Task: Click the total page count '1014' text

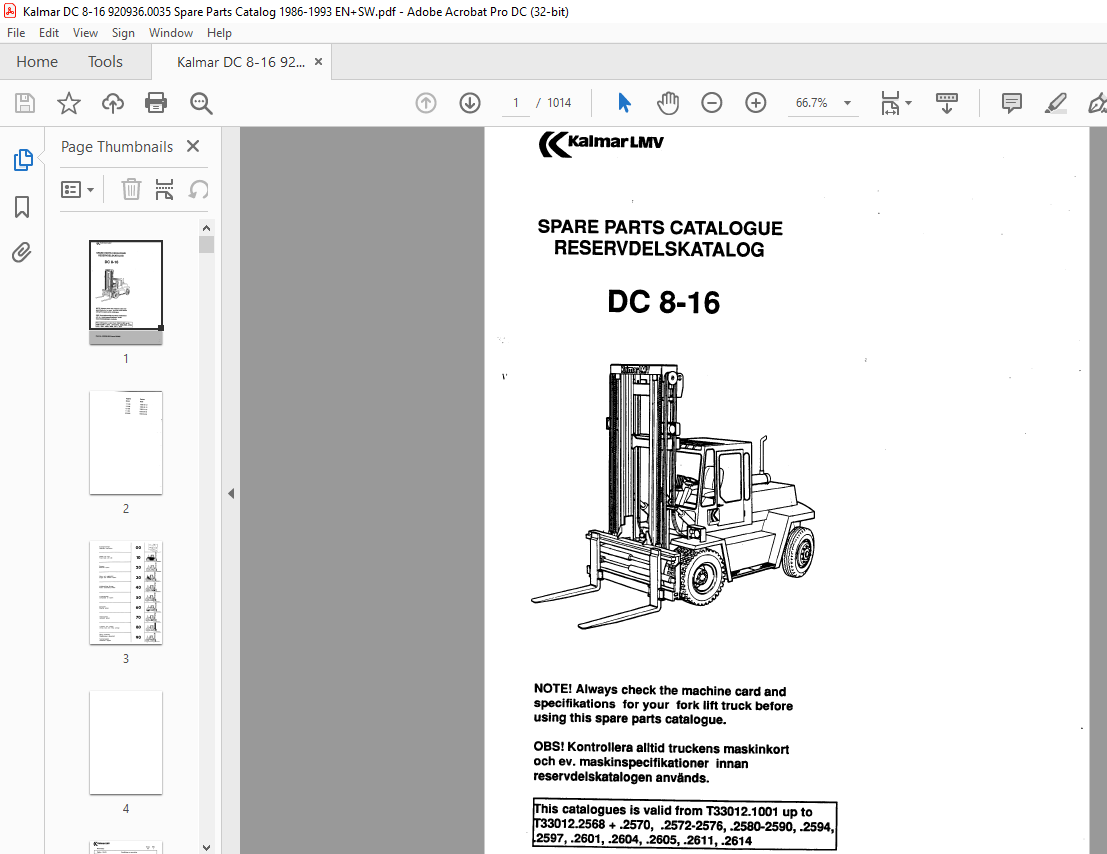Action: (x=558, y=103)
